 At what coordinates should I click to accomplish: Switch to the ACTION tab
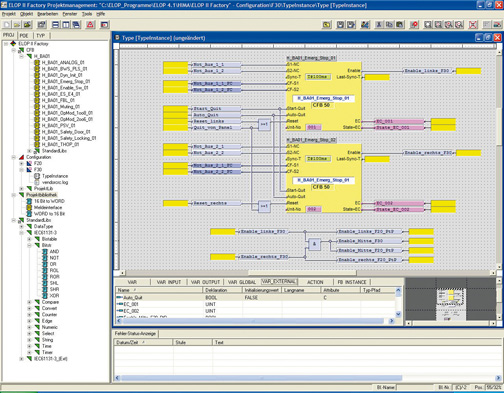click(315, 282)
